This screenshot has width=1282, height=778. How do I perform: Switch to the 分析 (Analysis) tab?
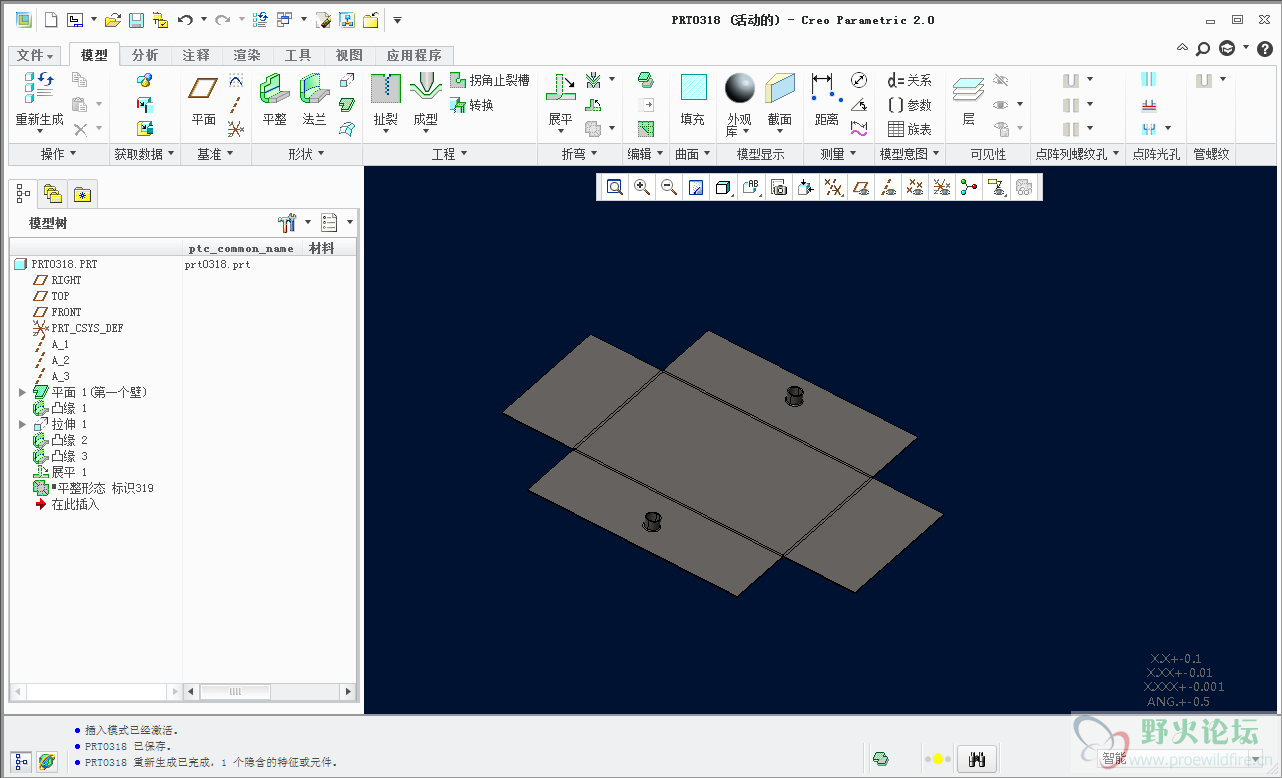point(145,56)
